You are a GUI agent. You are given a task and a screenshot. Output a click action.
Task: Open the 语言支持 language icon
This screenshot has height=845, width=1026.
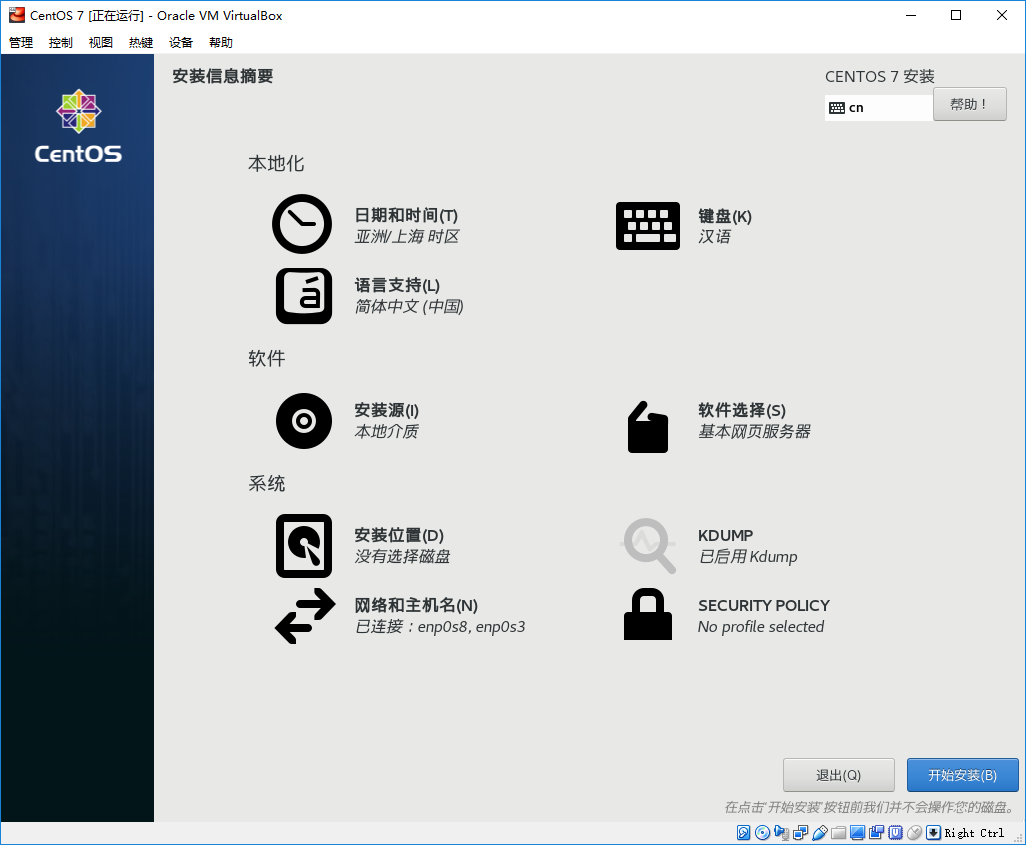pyautogui.click(x=304, y=296)
